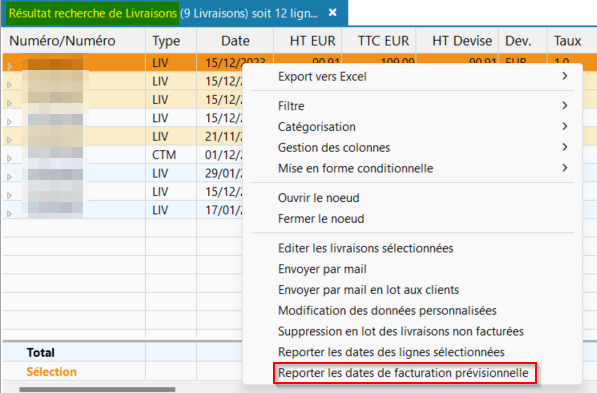
Task: Expand the Gestion des colonnes chevron arrow
Action: click(565, 147)
